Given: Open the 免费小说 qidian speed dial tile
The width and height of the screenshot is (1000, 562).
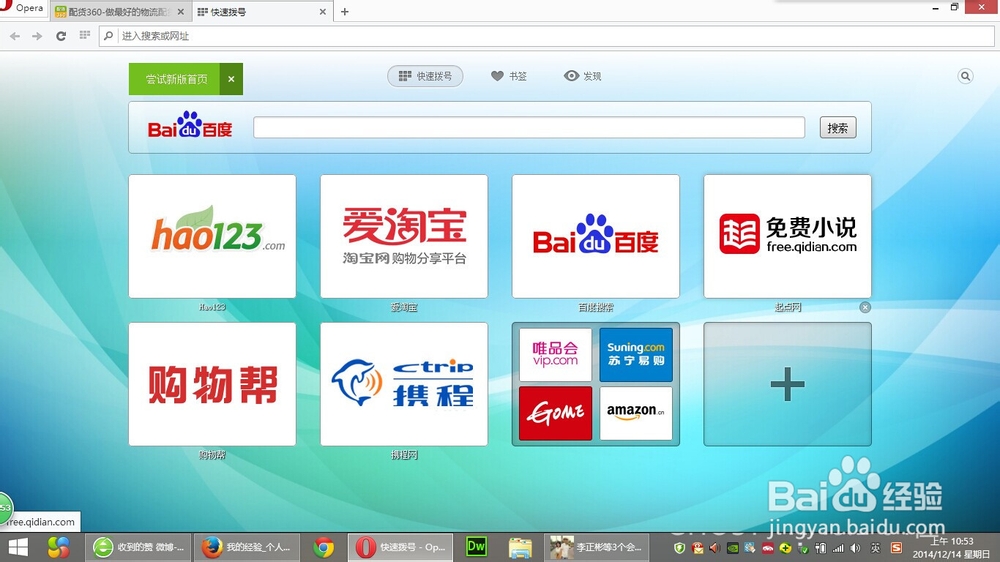Looking at the screenshot, I should click(788, 237).
